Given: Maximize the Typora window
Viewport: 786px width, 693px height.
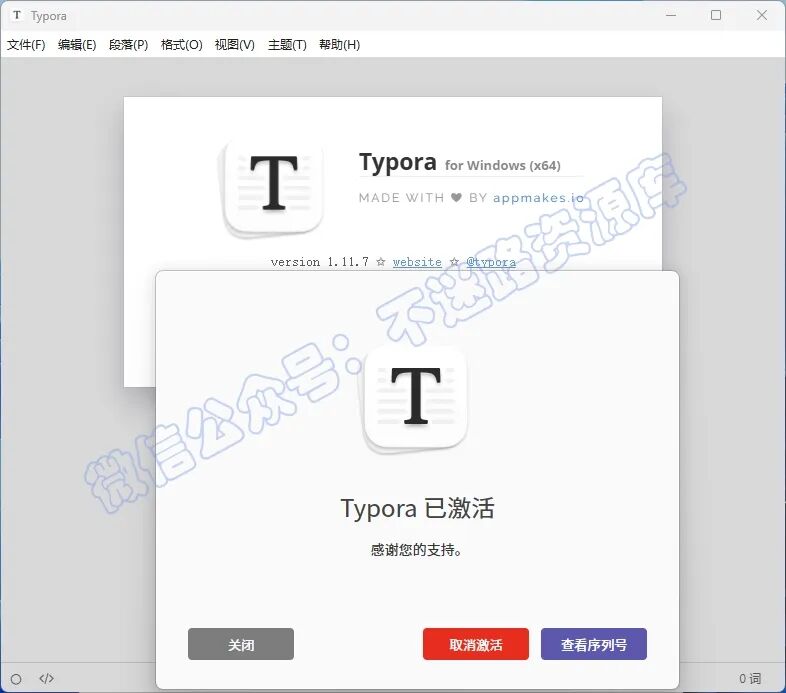Looking at the screenshot, I should 716,16.
